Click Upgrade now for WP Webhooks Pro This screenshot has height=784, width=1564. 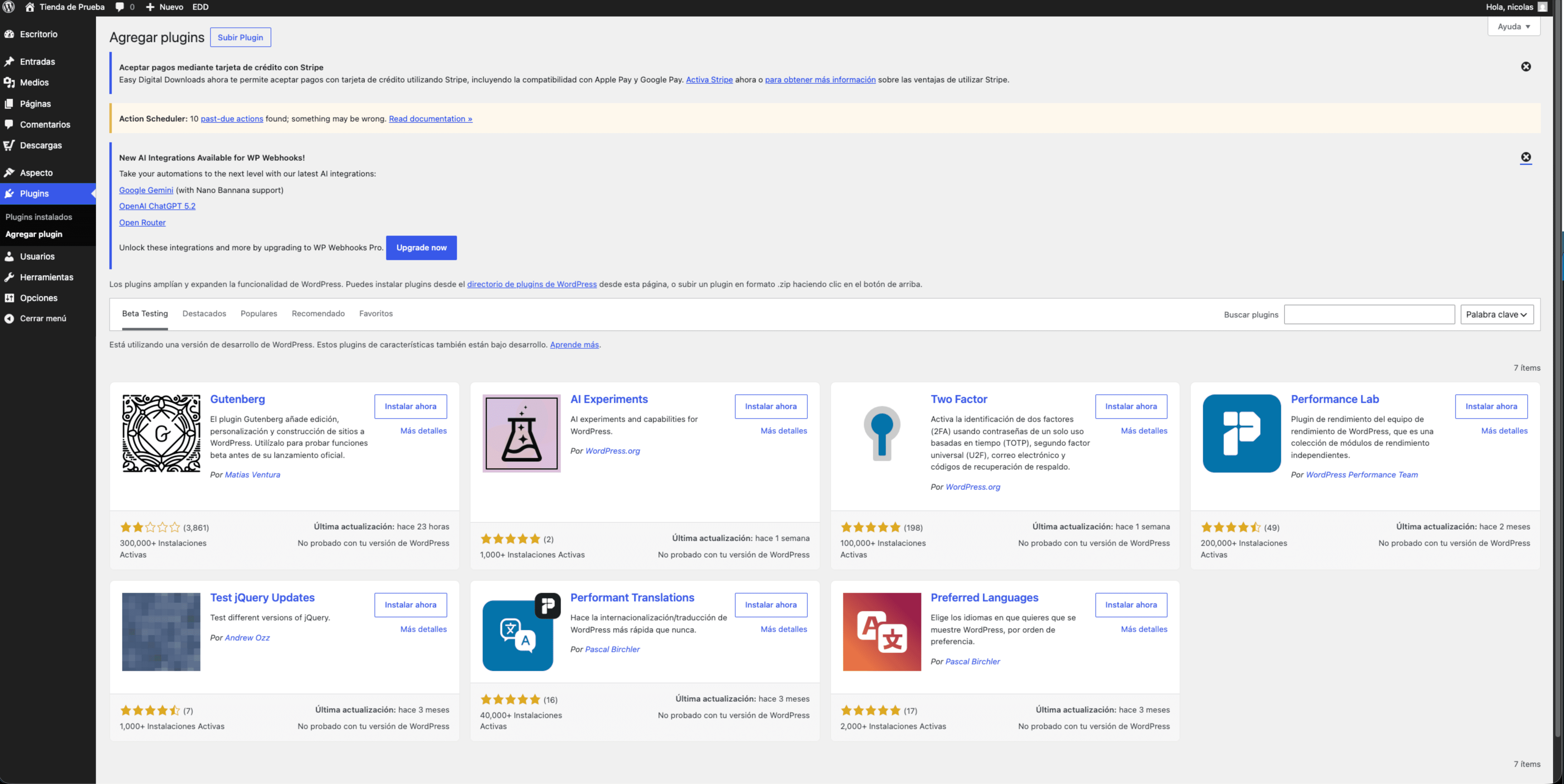421,248
